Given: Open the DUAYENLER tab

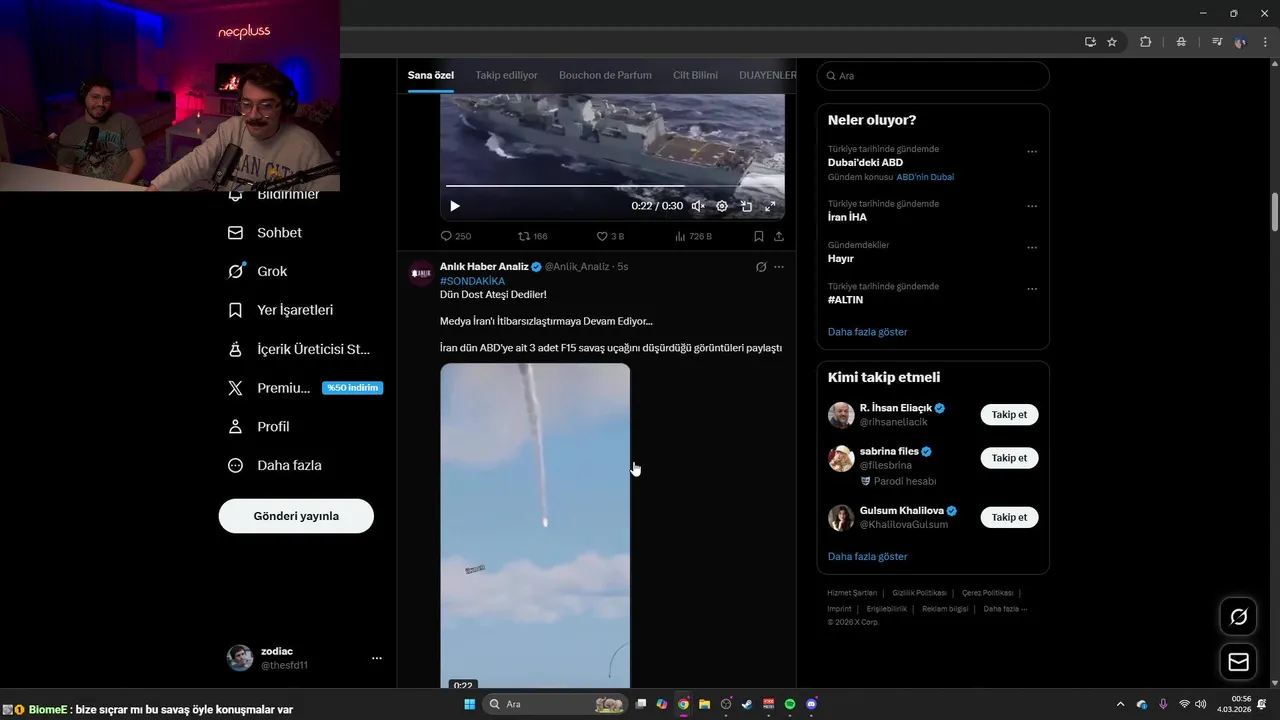Looking at the screenshot, I should [x=767, y=75].
